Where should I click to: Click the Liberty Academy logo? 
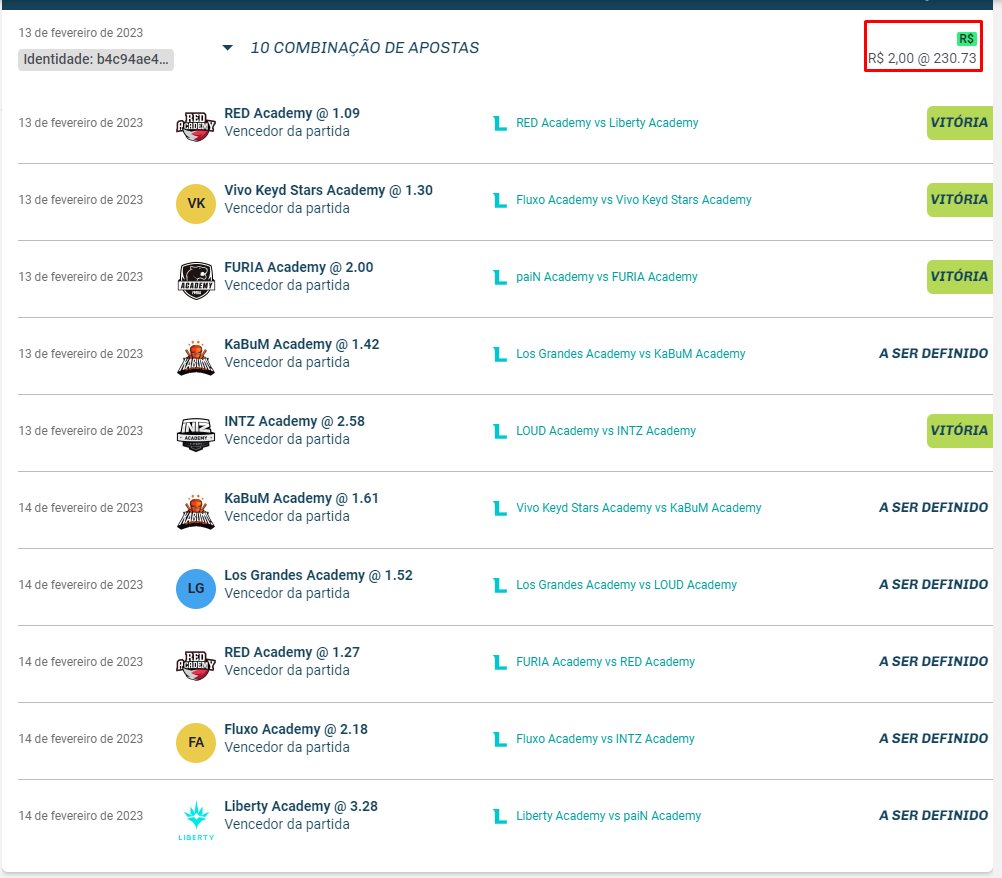[196, 820]
